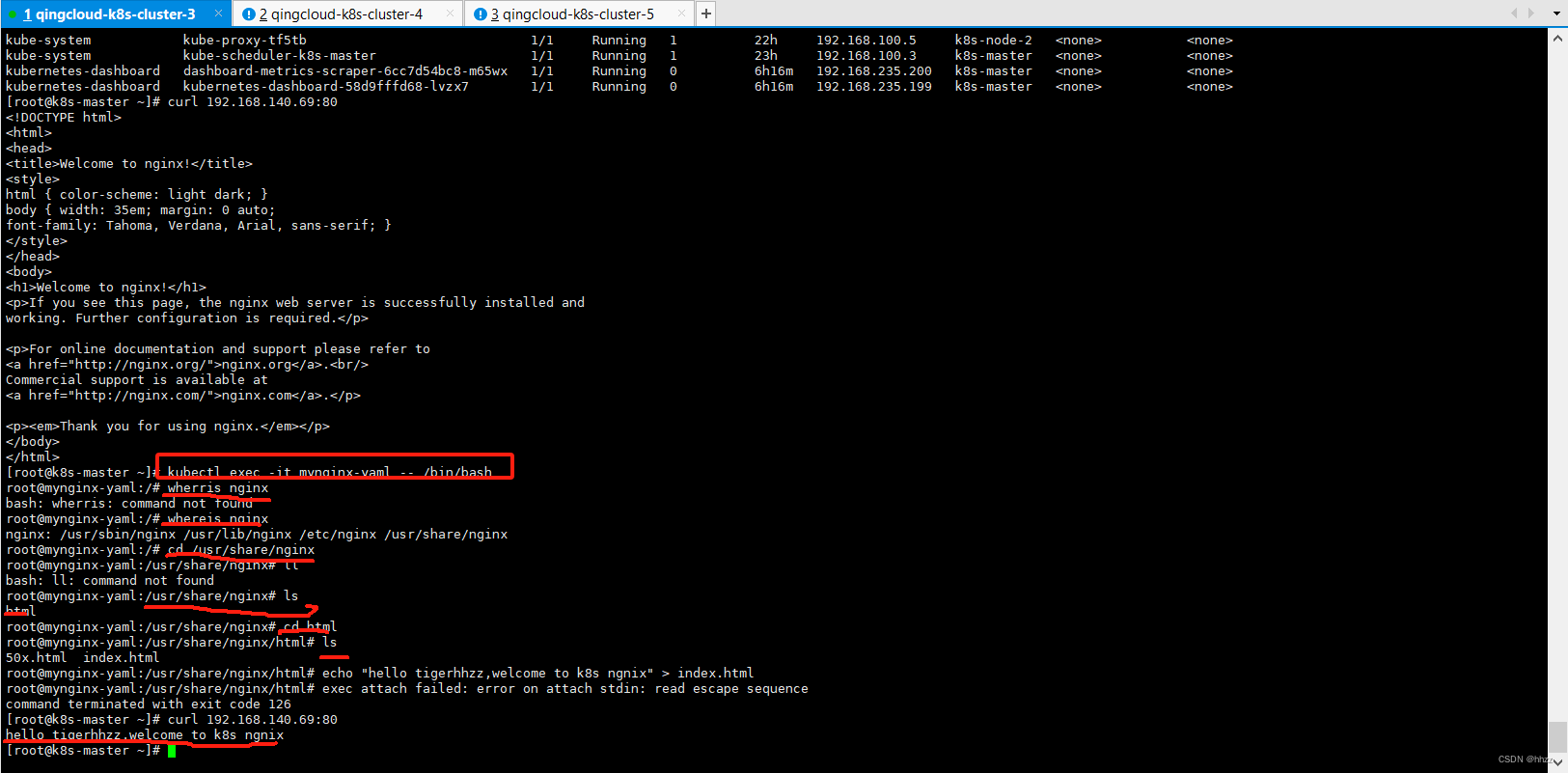Close the qingcloud-k8s-cluster-5 tab
Image resolution: width=1568 pixels, height=773 pixels.
[681, 14]
